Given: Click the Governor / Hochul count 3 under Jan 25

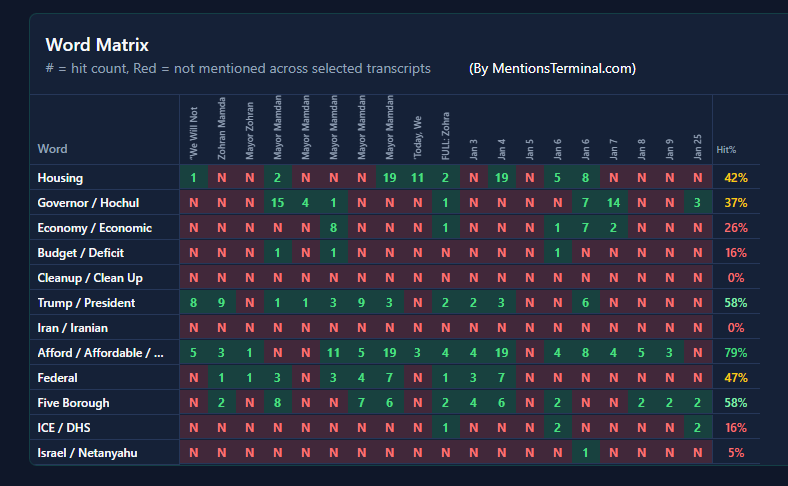Looking at the screenshot, I should coord(698,203).
